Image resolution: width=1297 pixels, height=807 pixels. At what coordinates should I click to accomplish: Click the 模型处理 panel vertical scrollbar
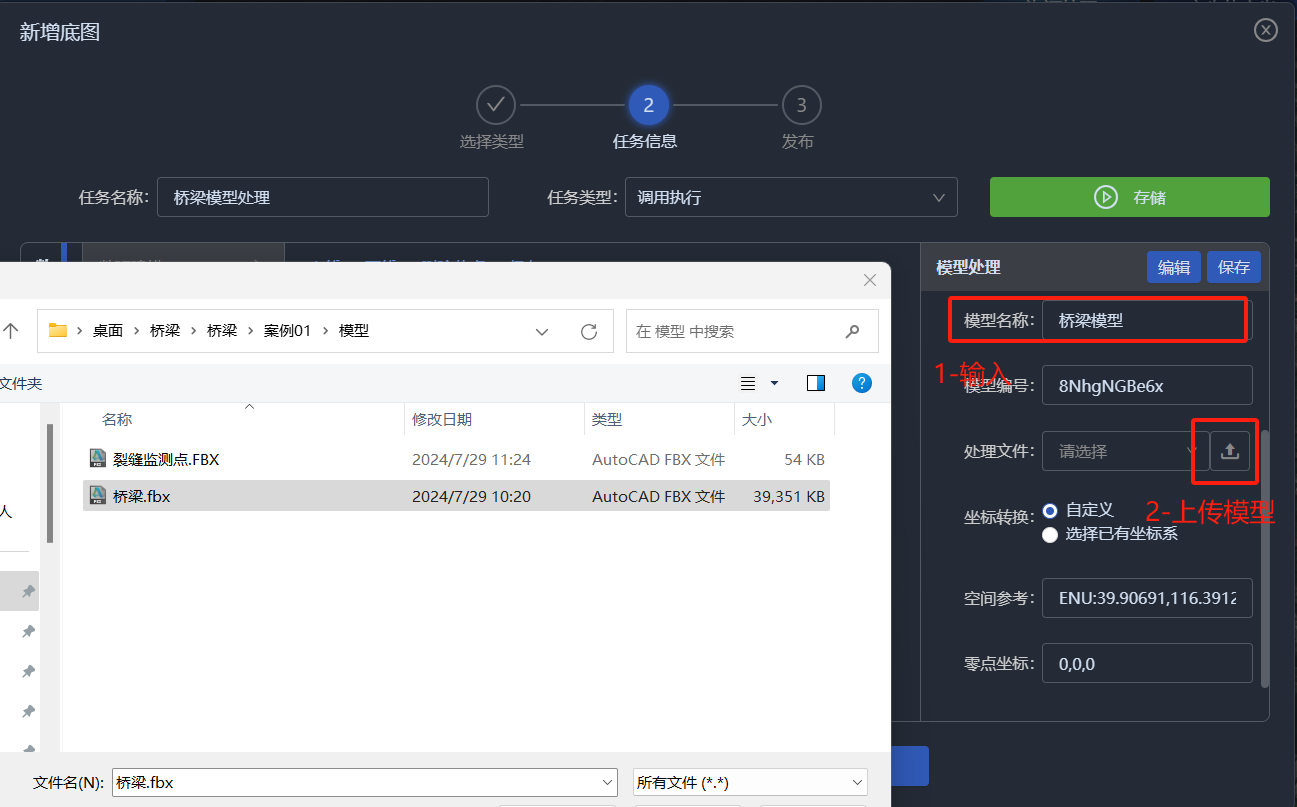coord(1265,558)
